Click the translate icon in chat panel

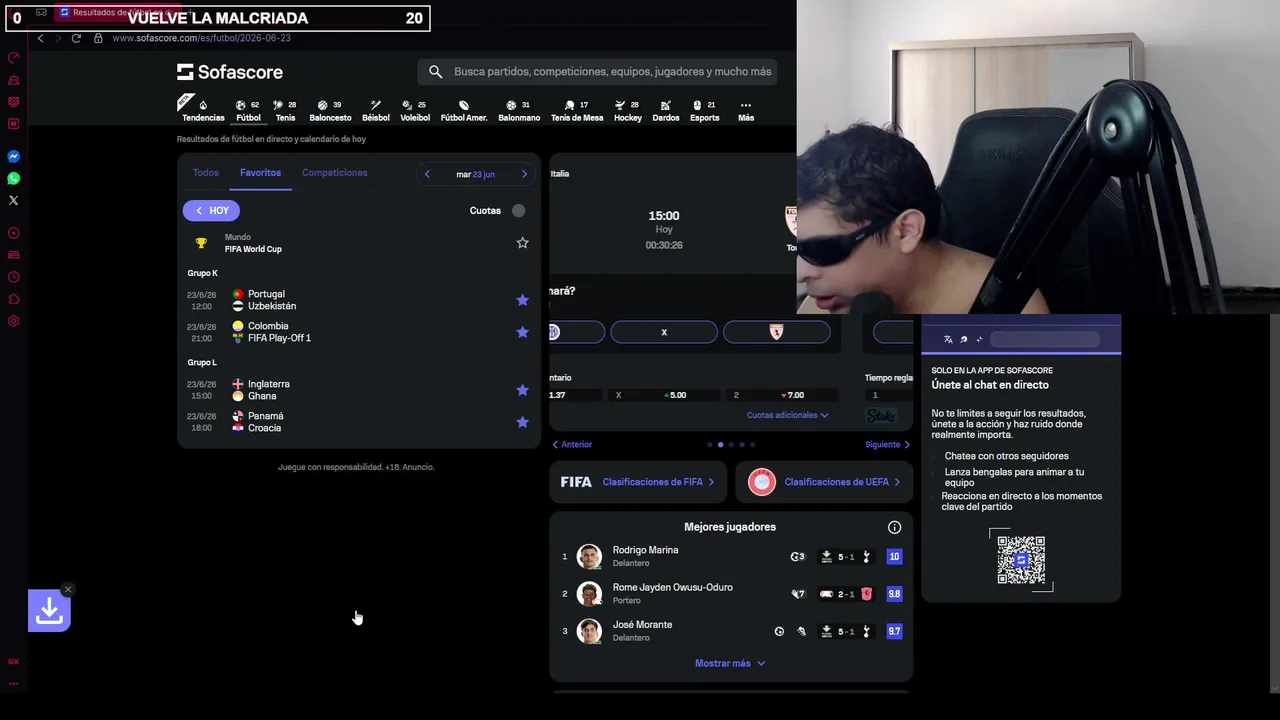coord(948,339)
